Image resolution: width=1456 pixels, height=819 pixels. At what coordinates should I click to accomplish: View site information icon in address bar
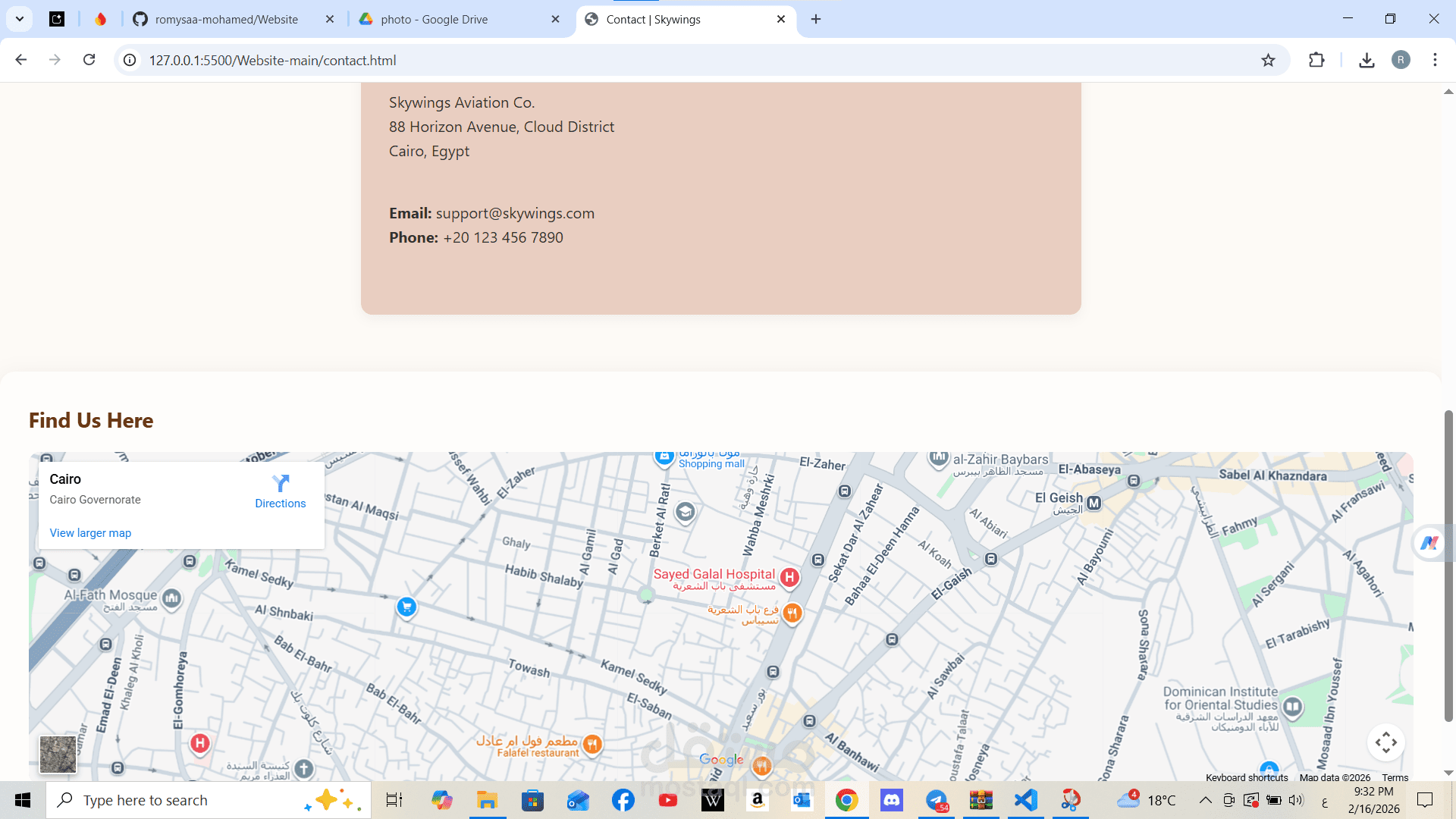(x=130, y=60)
